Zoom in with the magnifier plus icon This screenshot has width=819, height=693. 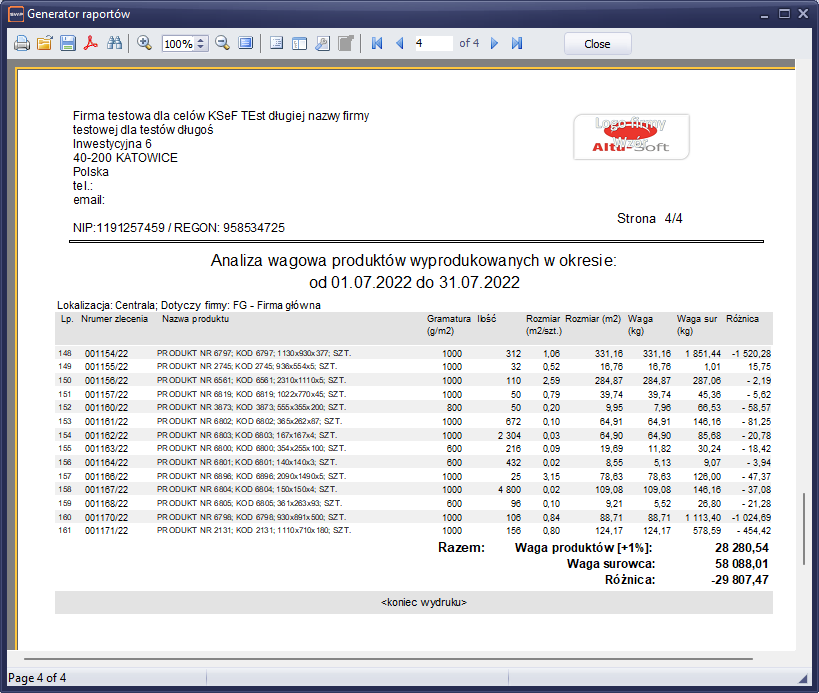coord(145,44)
